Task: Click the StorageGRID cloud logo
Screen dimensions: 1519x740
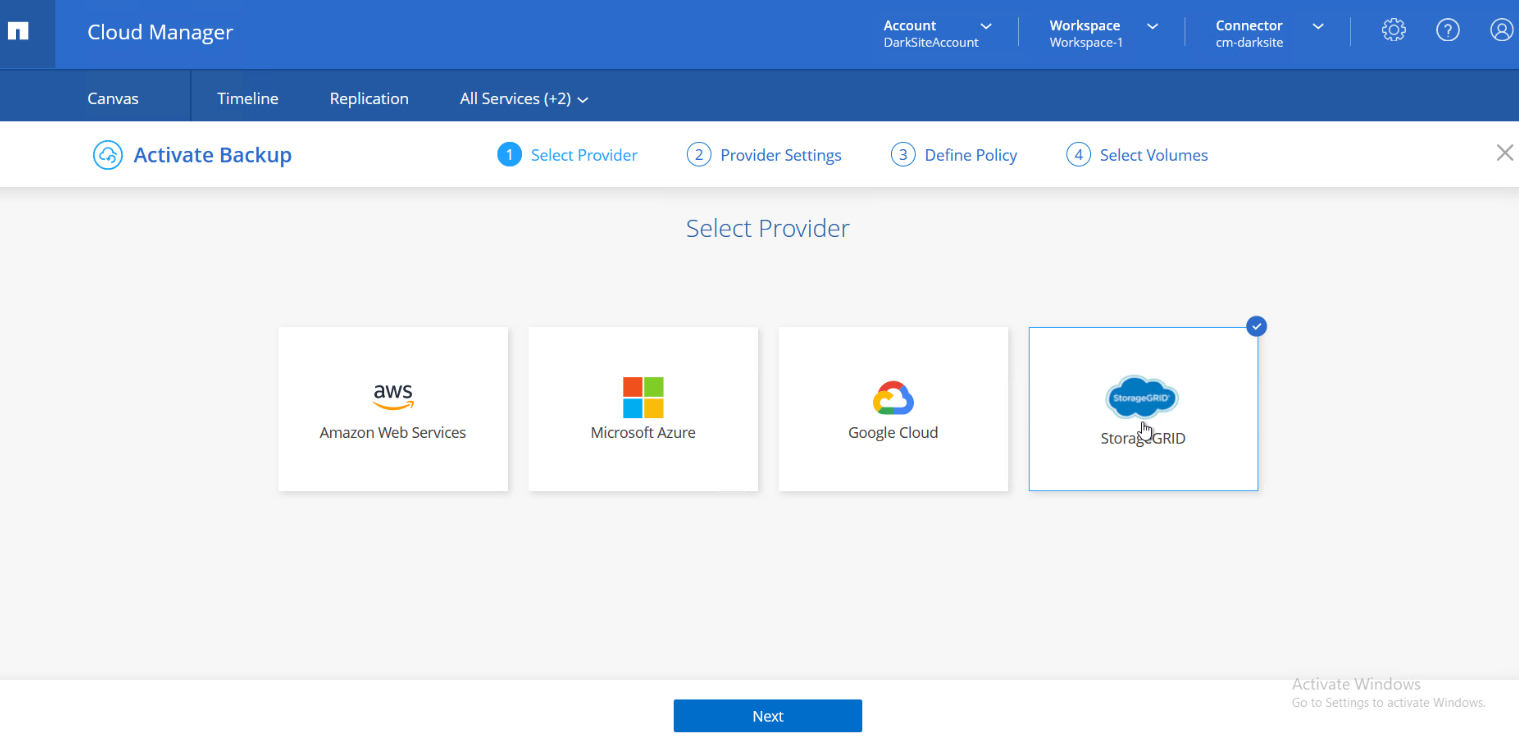Action: [1141, 396]
